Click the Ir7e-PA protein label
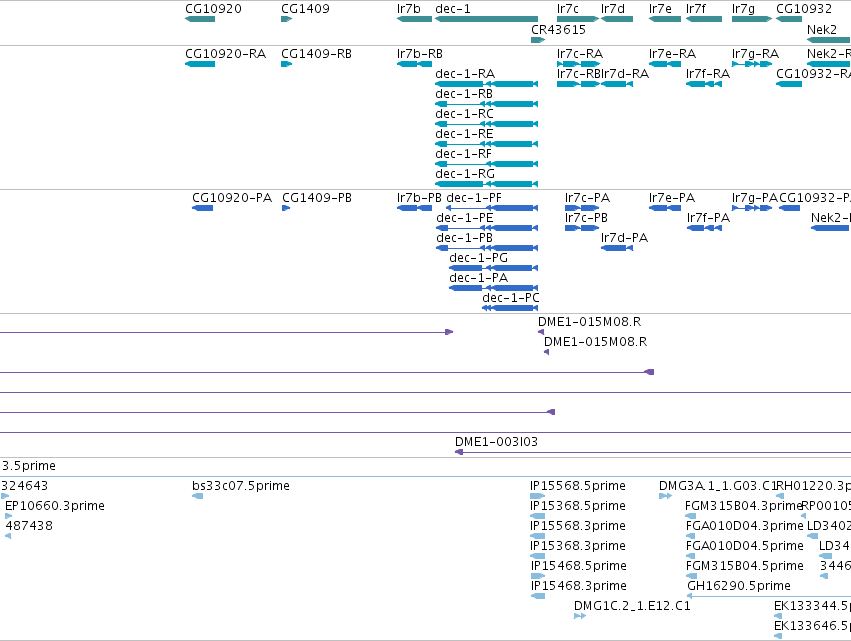 point(672,198)
